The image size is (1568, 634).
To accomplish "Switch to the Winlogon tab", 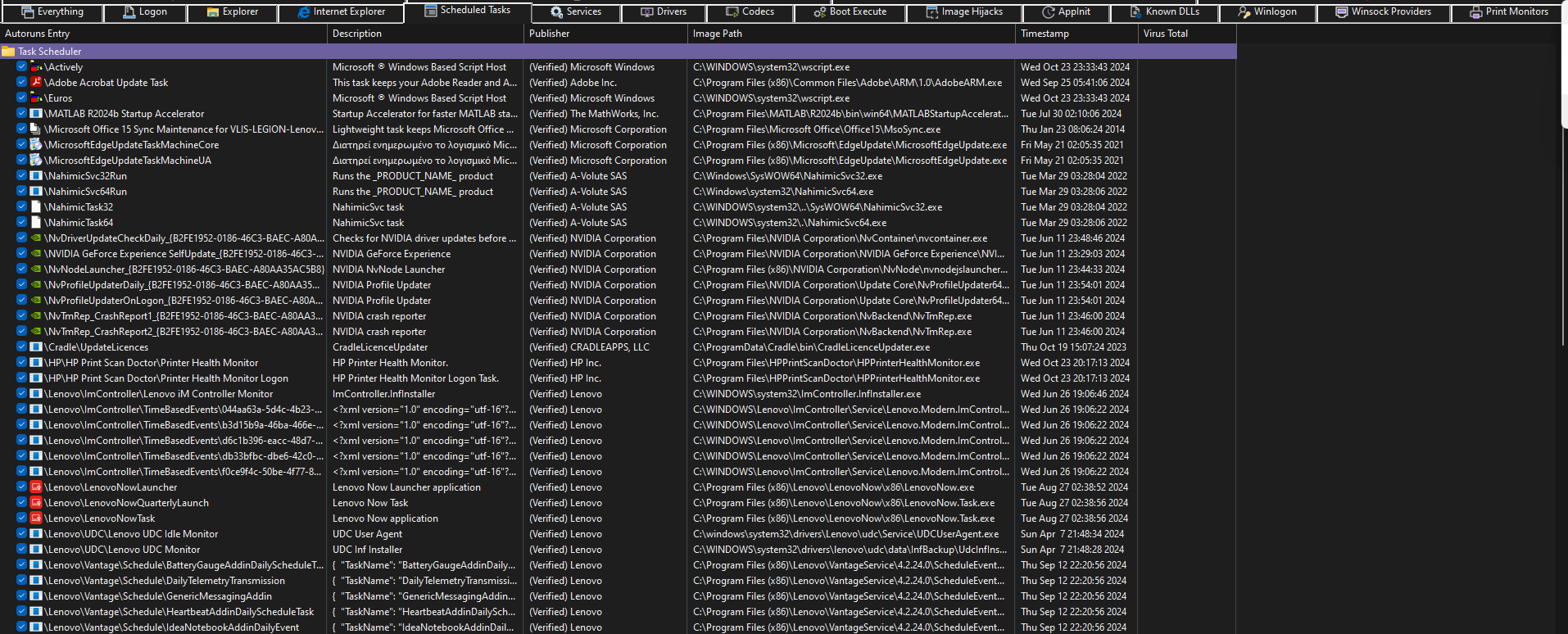I will (x=1267, y=12).
